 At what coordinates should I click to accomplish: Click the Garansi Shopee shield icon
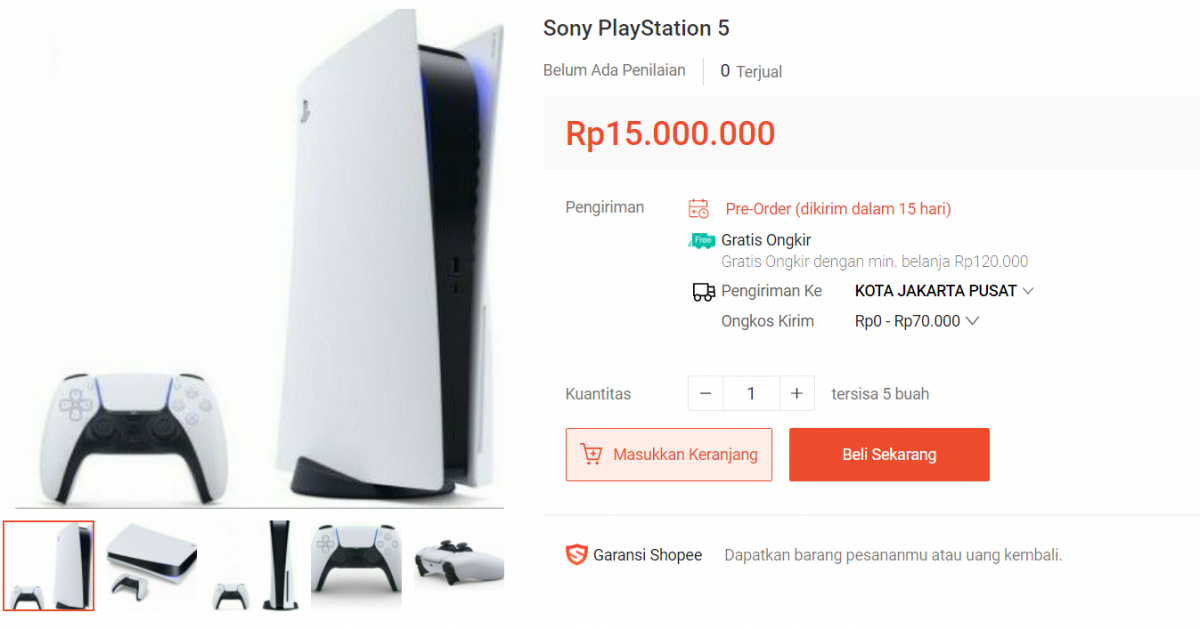[x=576, y=555]
